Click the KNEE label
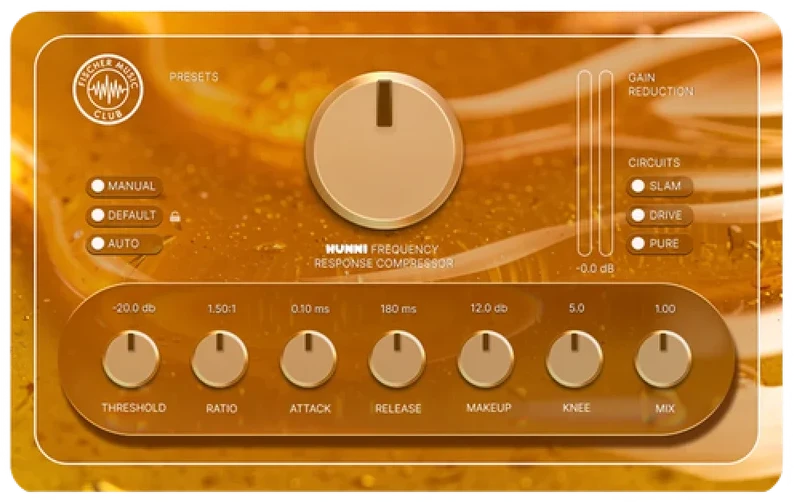Viewport: 794px width, 502px height. (x=576, y=408)
